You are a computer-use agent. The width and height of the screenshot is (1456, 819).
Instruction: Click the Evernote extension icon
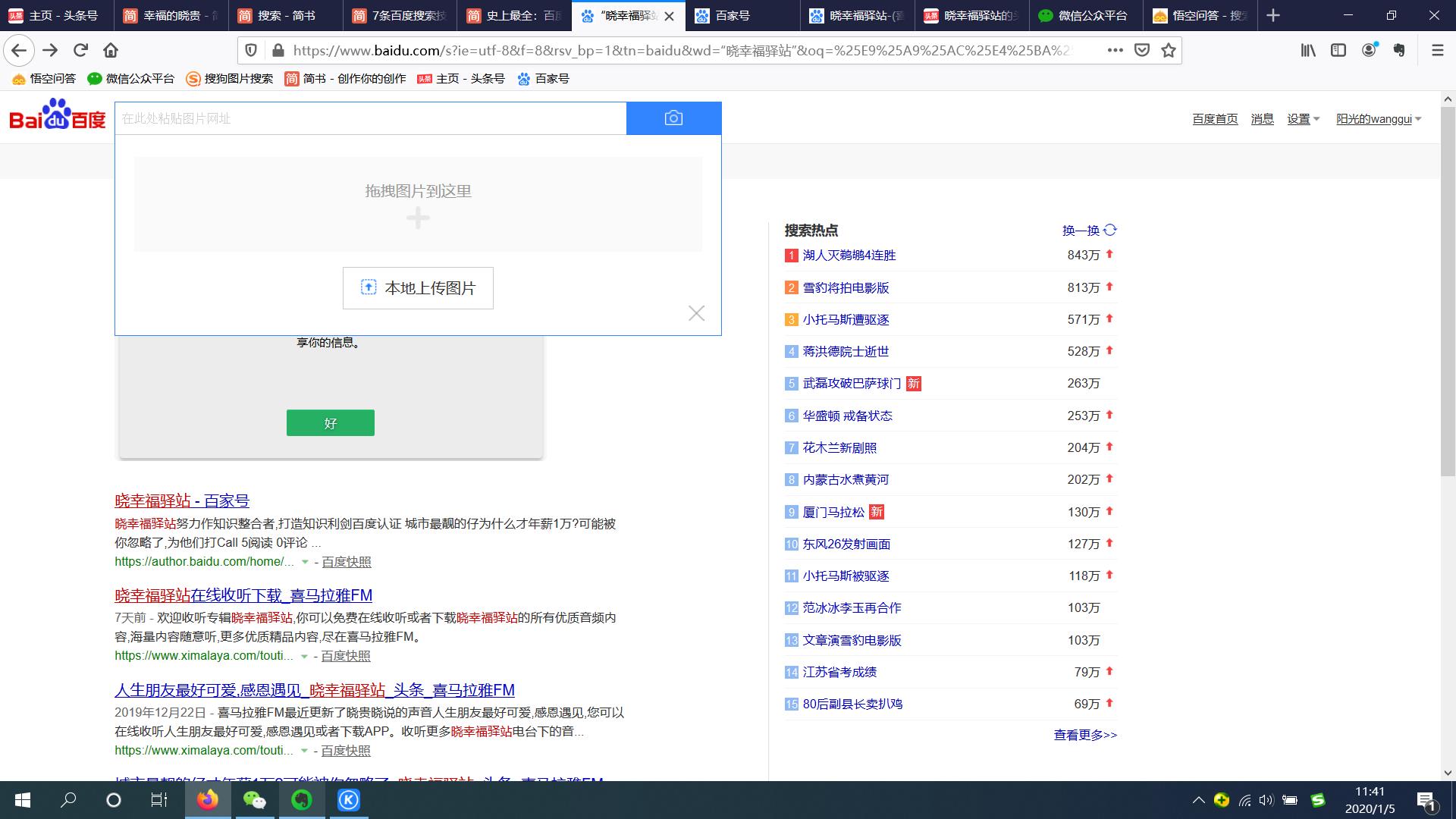tap(1399, 50)
